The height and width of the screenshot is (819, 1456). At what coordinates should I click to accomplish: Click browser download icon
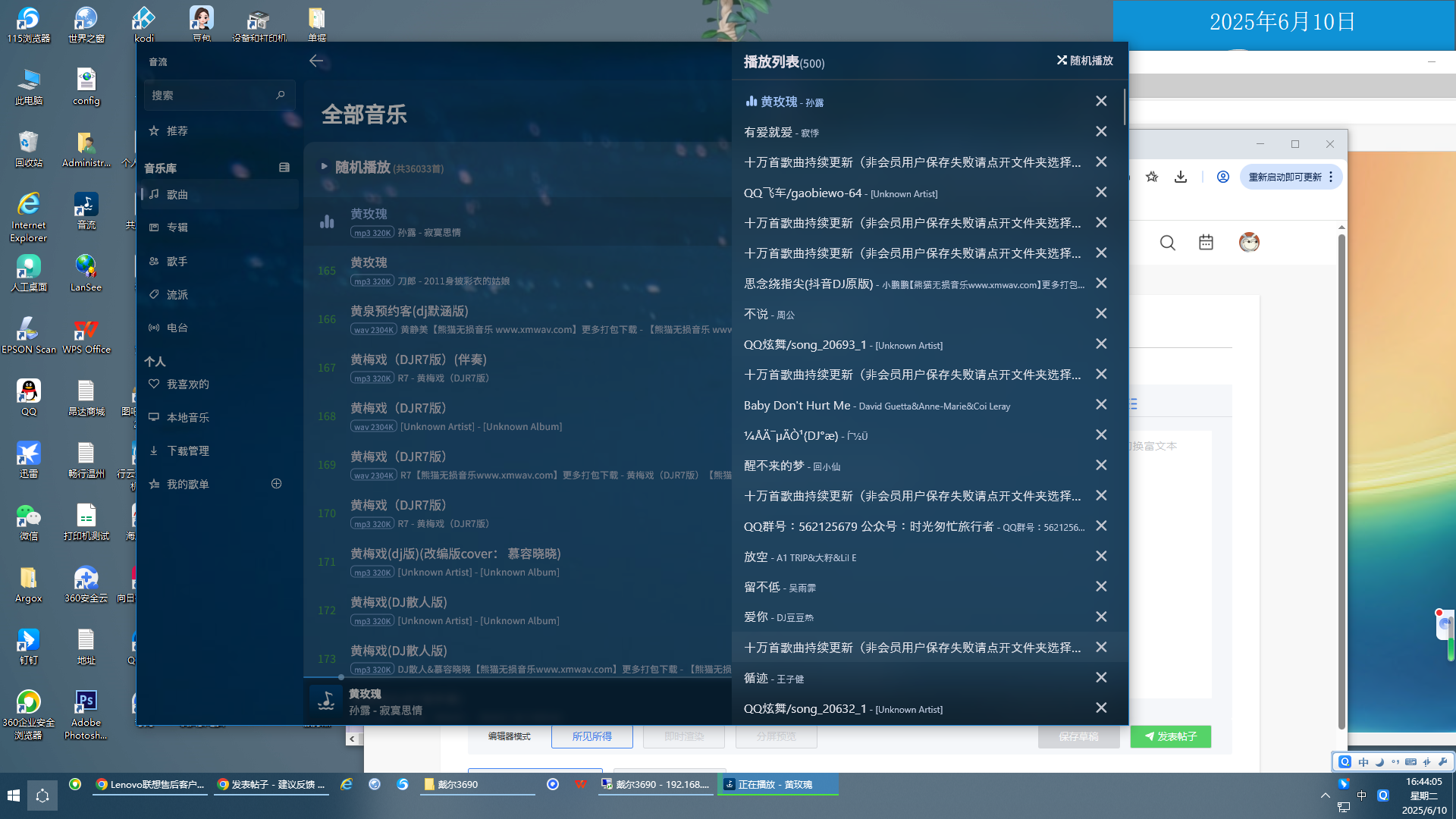point(1181,177)
